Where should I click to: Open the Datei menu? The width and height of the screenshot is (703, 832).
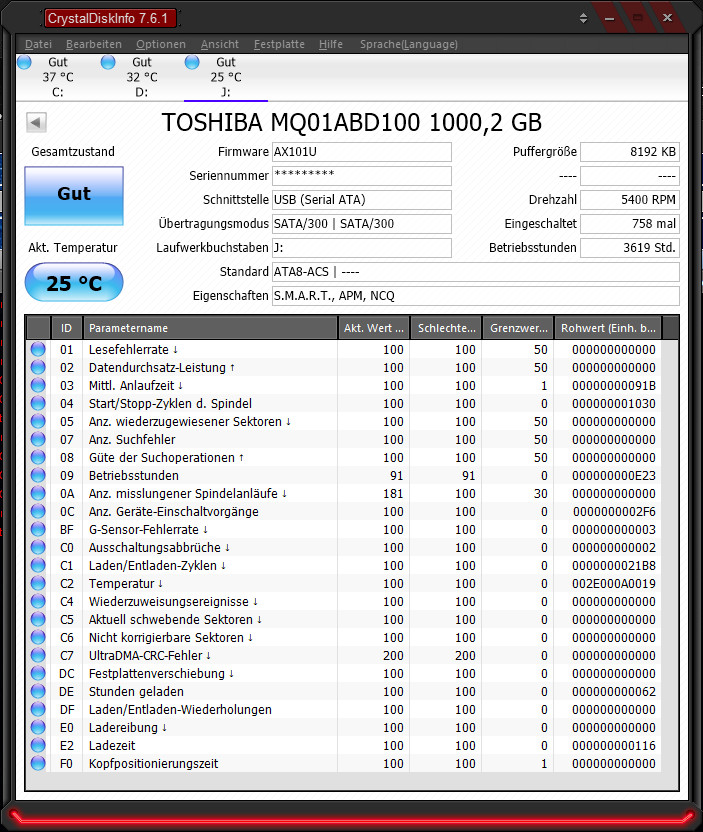pos(38,44)
